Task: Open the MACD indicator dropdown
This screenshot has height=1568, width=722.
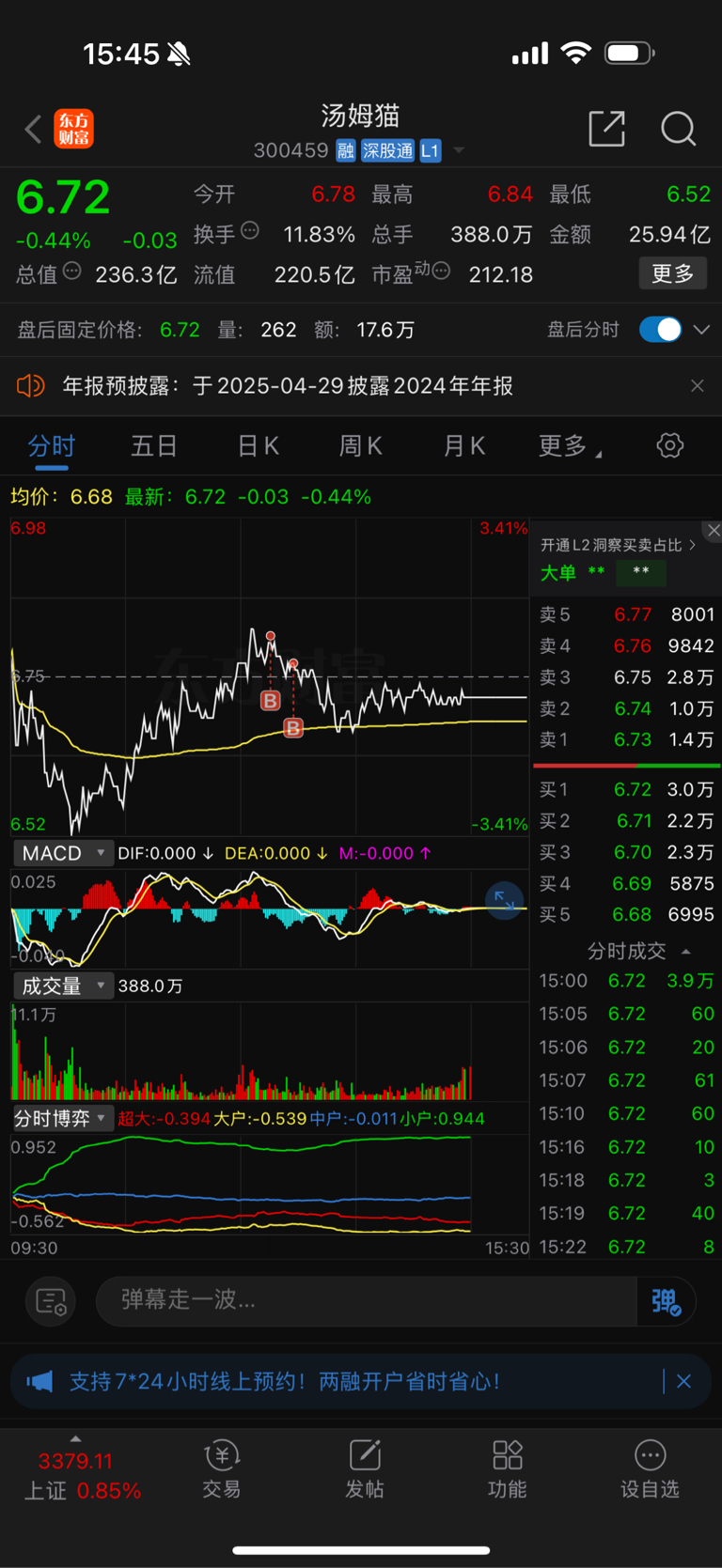Action: click(64, 853)
